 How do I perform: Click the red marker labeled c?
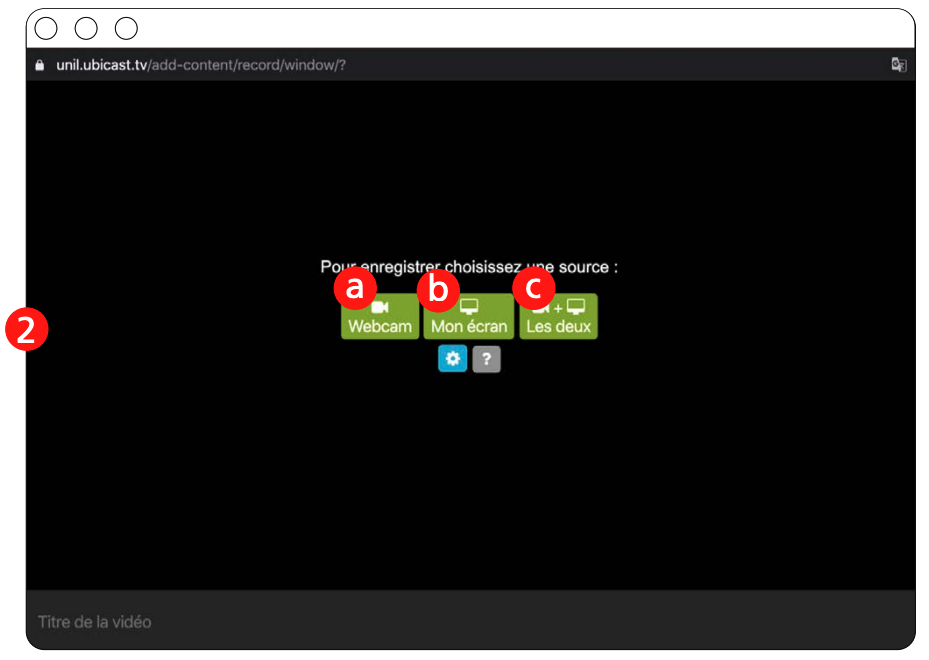tap(534, 288)
